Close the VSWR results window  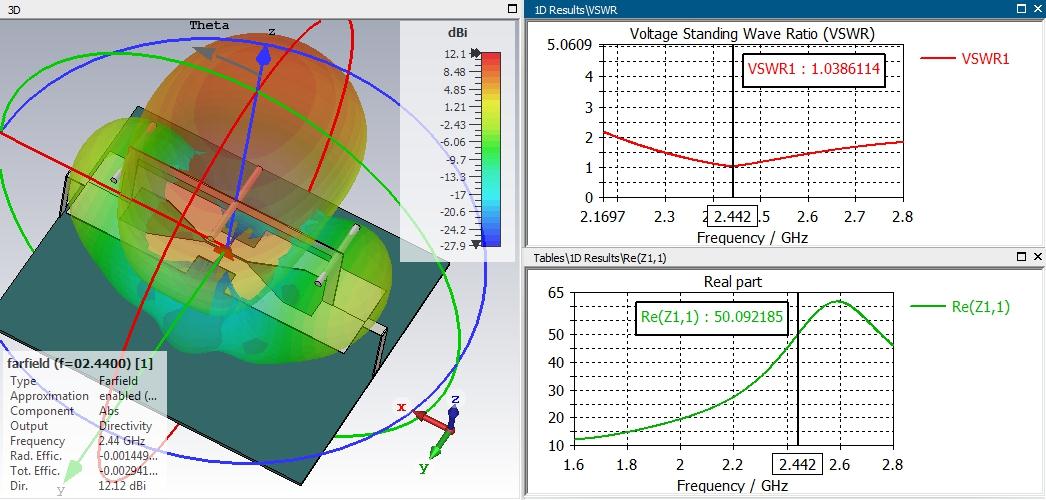[1037, 9]
